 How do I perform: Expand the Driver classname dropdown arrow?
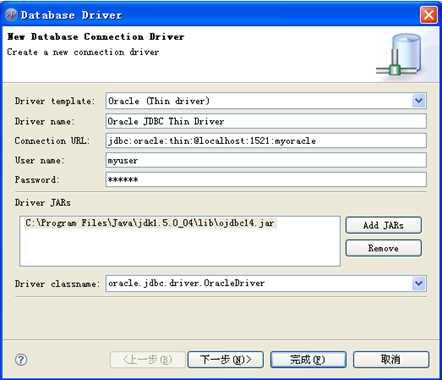click(x=419, y=284)
